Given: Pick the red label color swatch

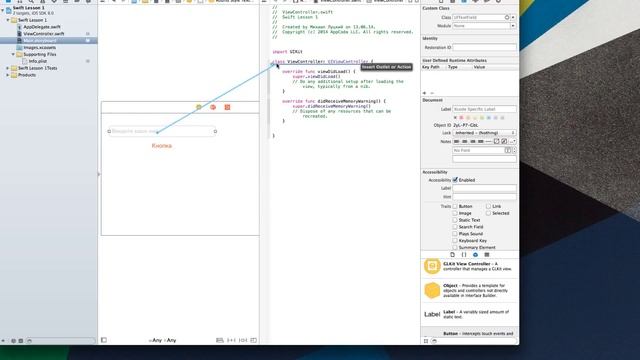Looking at the screenshot, I should 461,118.
